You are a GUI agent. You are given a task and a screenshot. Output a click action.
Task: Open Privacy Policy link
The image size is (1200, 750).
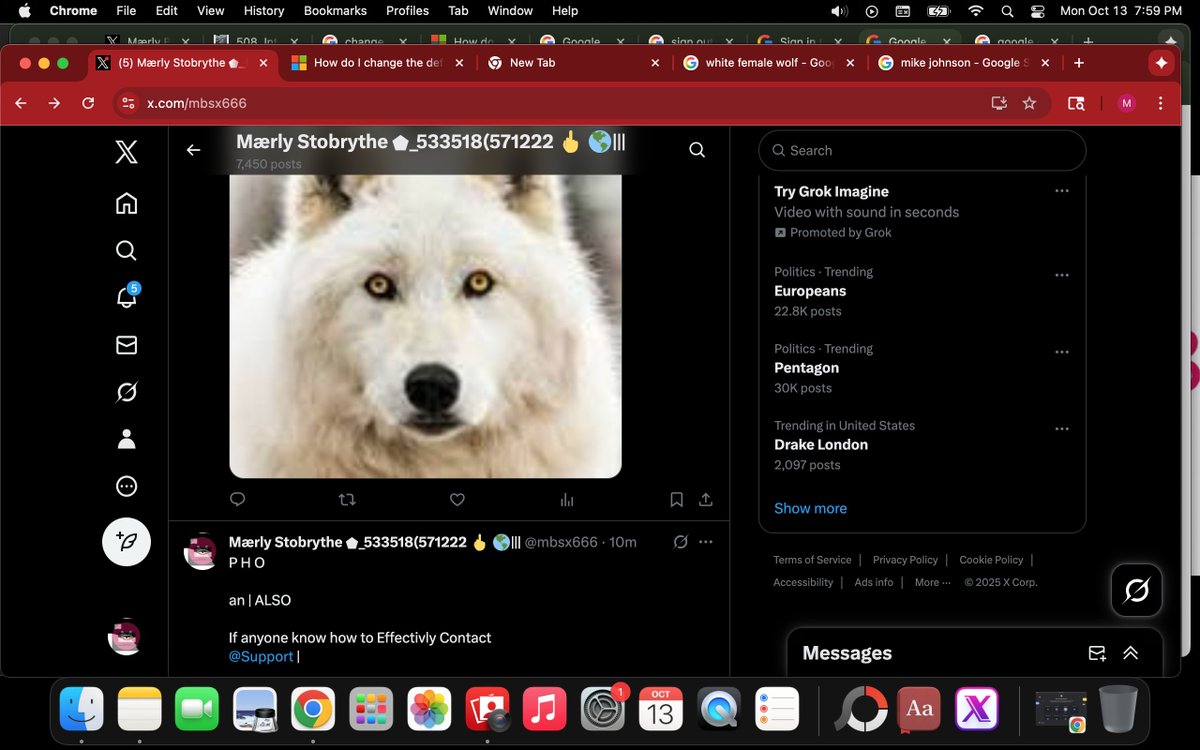point(905,560)
